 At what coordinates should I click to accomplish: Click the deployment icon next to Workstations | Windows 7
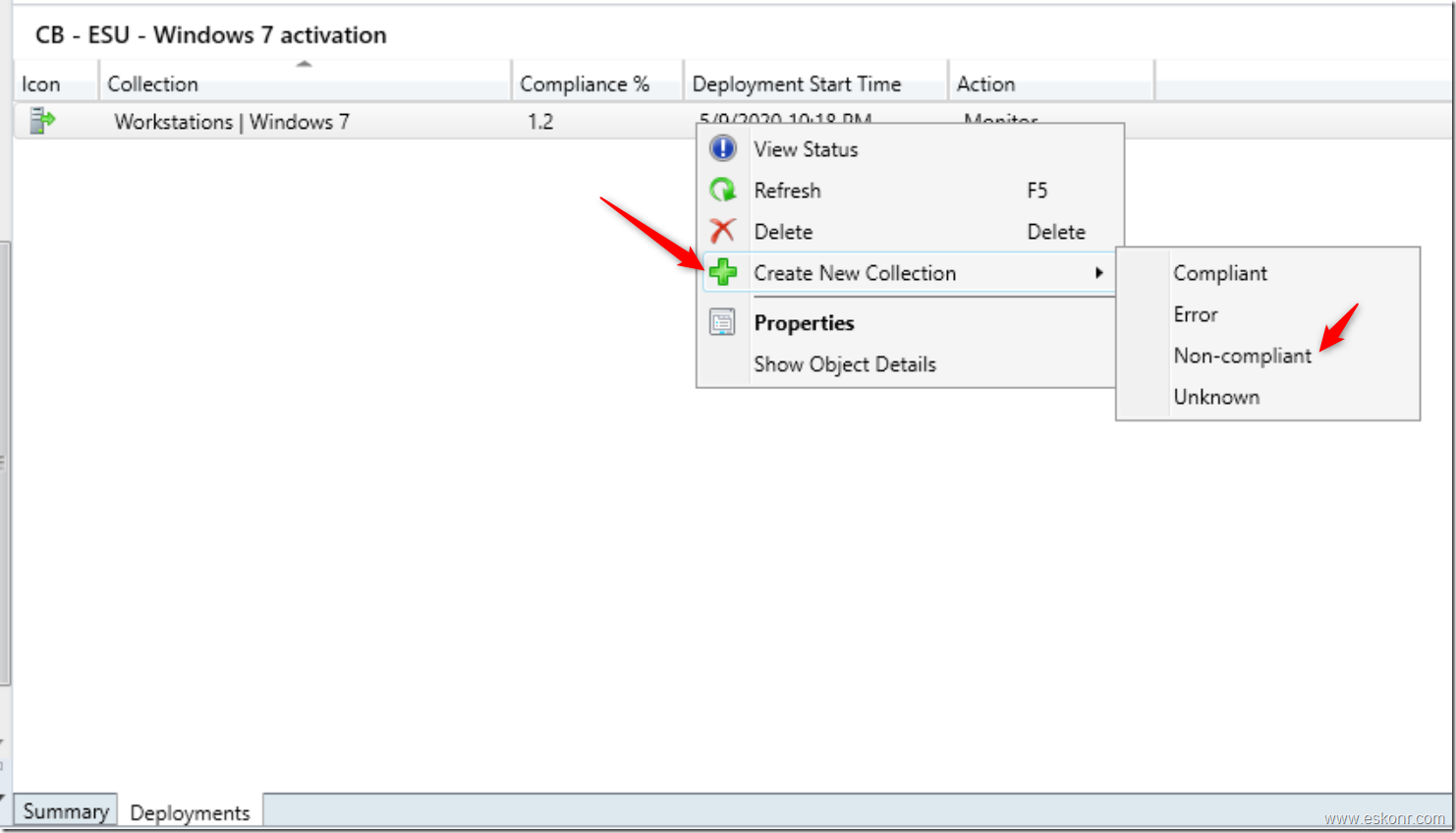(39, 121)
